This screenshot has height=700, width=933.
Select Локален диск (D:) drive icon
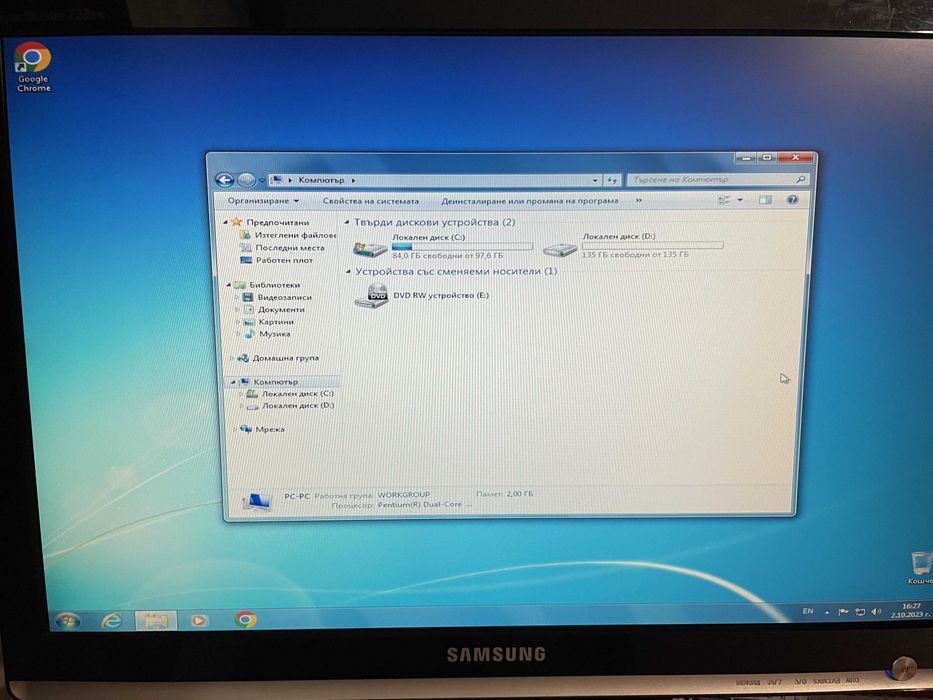(x=559, y=249)
